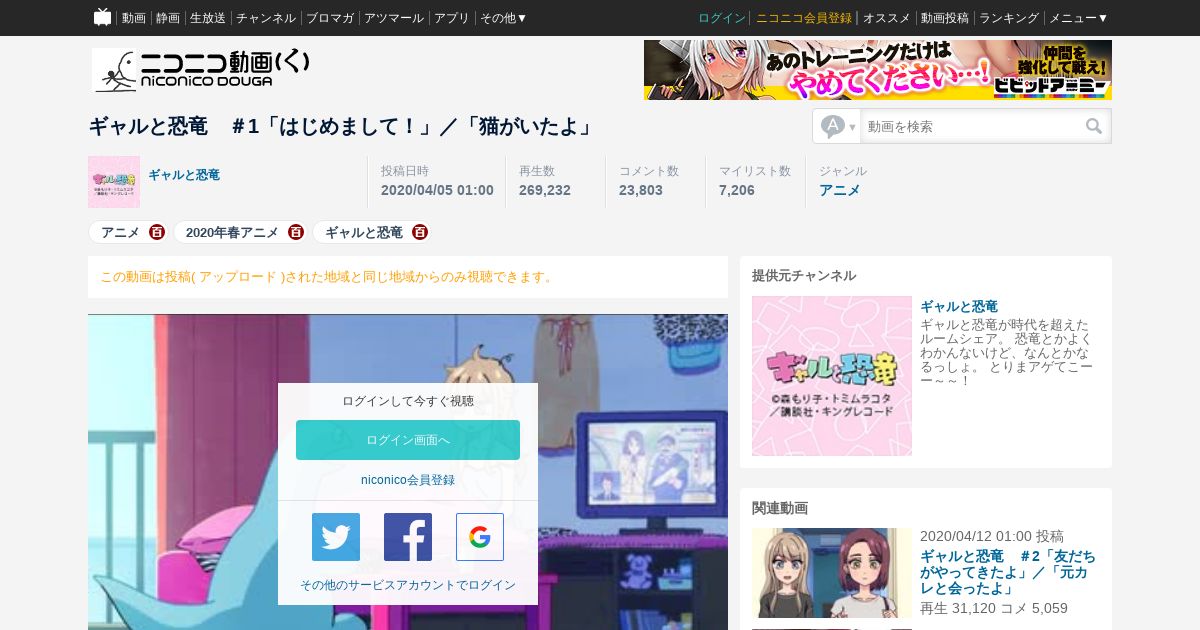Viewport: 1200px width, 630px height.
Task: Expand the メニュー▼ menu
Action: click(1078, 18)
